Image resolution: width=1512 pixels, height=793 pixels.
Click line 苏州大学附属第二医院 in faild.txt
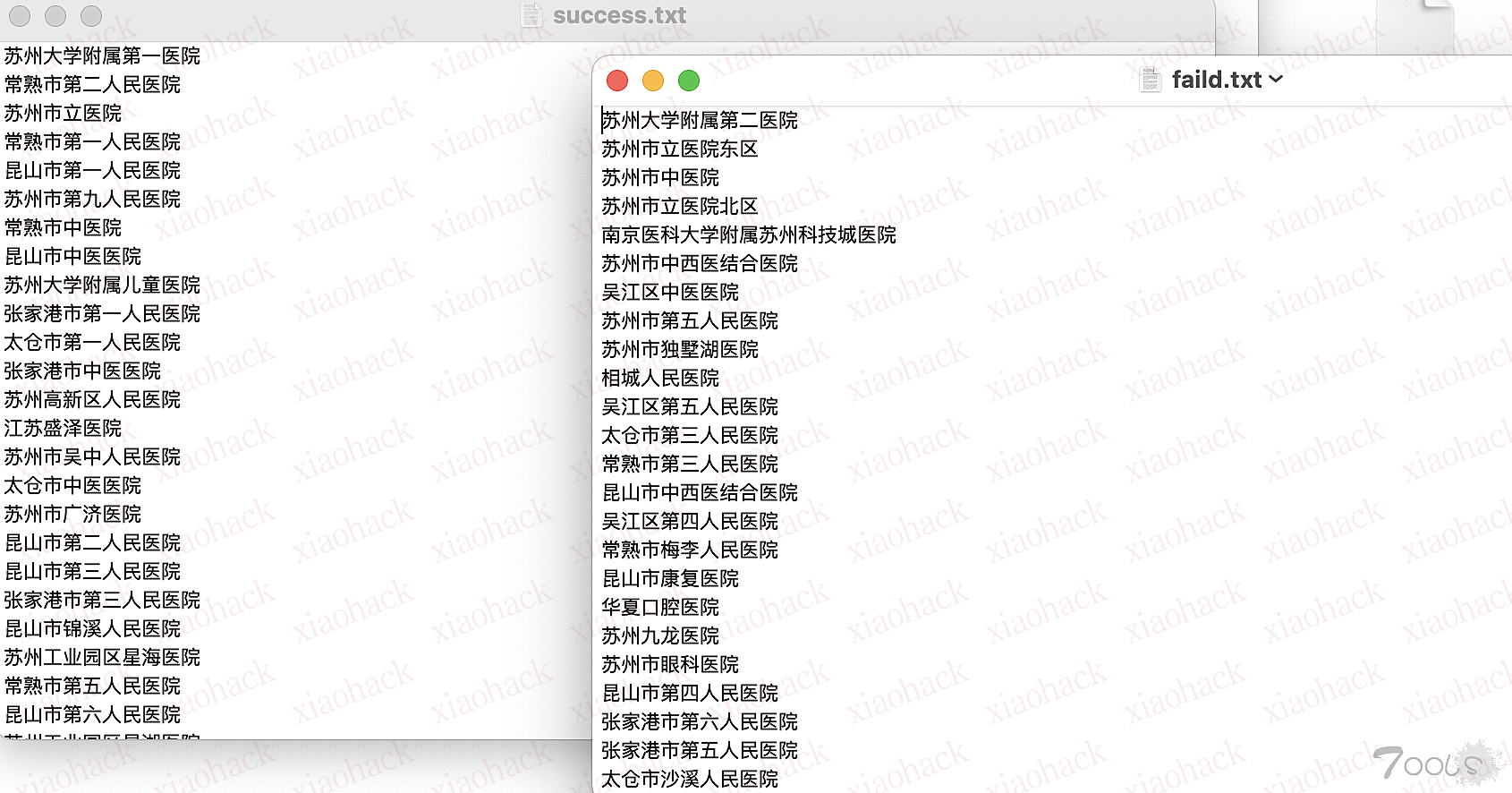coord(700,120)
